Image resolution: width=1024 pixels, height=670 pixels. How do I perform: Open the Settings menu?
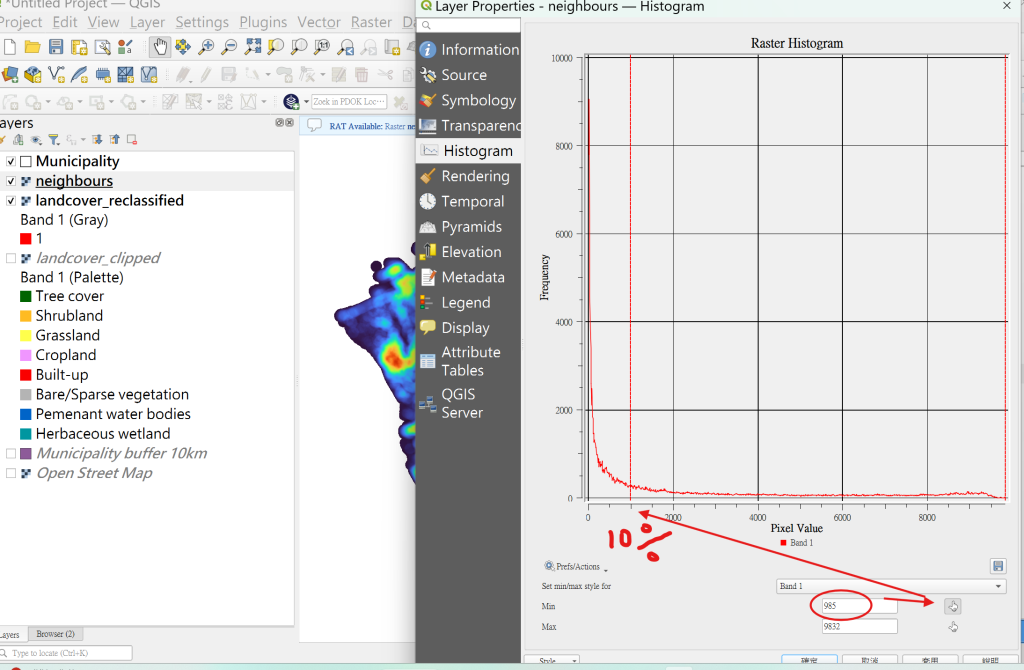click(202, 22)
